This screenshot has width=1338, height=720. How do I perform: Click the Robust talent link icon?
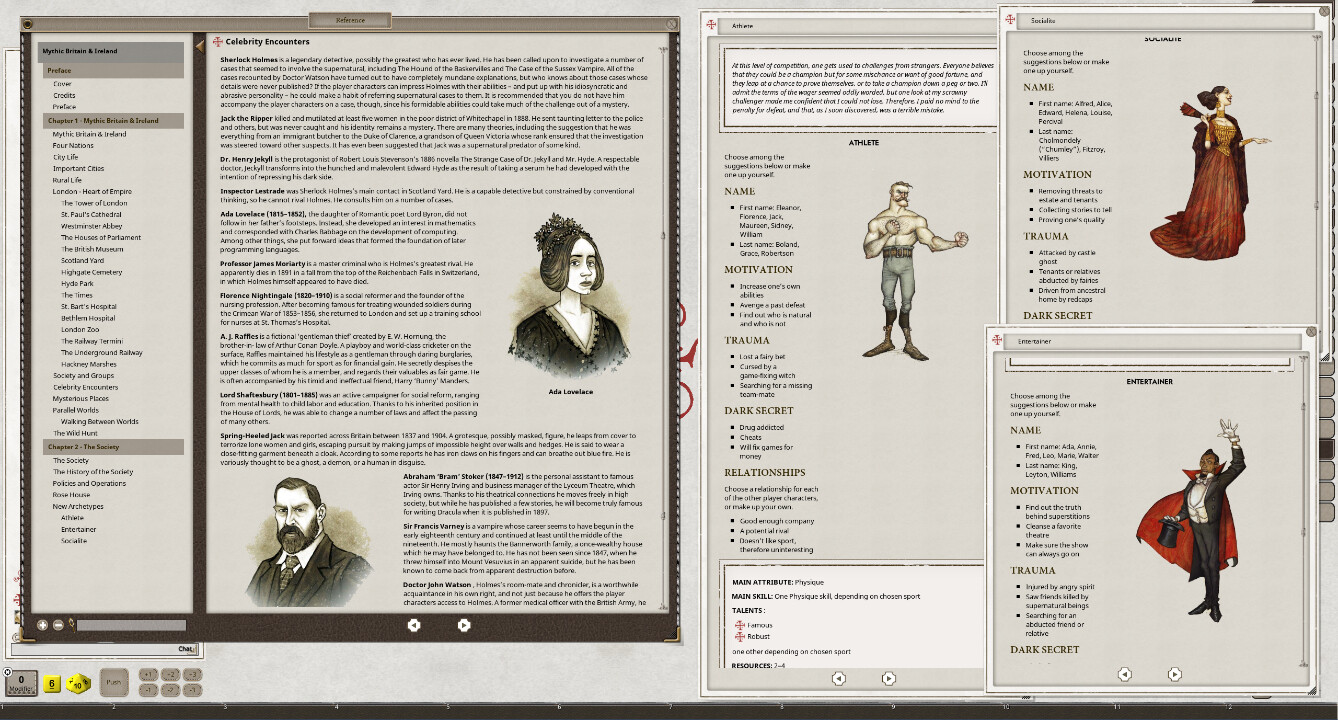point(739,636)
